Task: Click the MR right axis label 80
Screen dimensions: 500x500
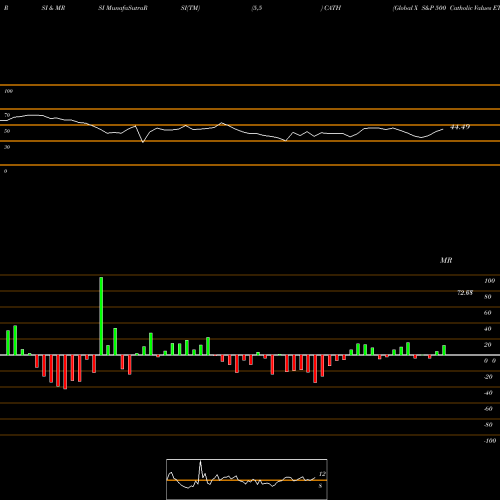Action: pos(488,297)
